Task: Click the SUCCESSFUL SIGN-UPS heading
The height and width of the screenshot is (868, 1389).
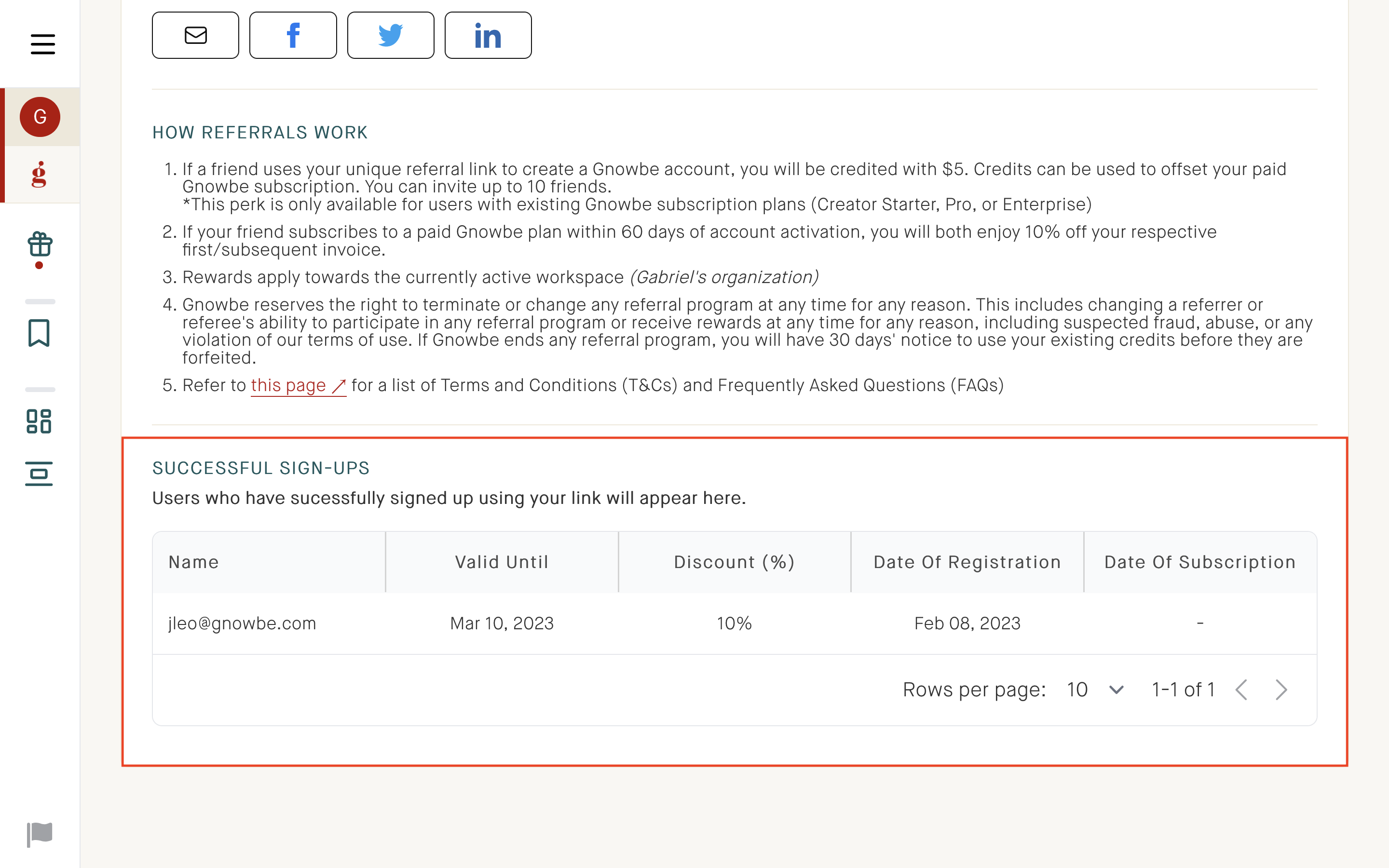Action: 261,468
